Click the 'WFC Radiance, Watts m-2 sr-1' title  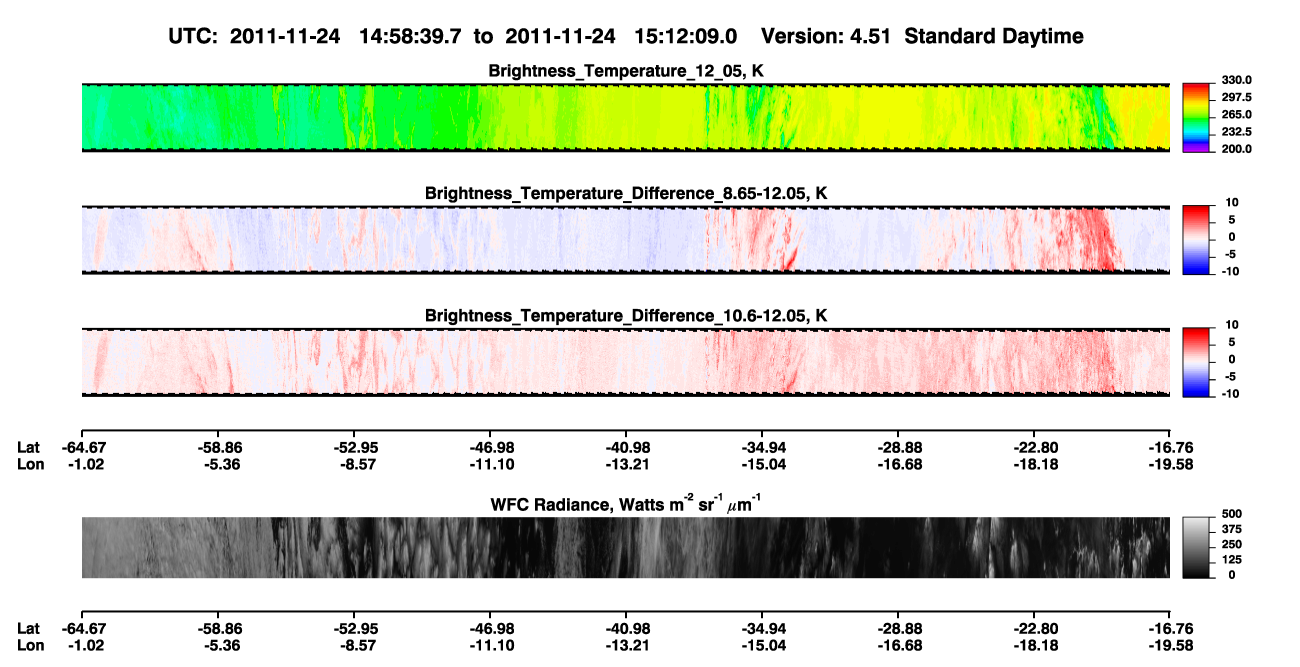[x=626, y=504]
